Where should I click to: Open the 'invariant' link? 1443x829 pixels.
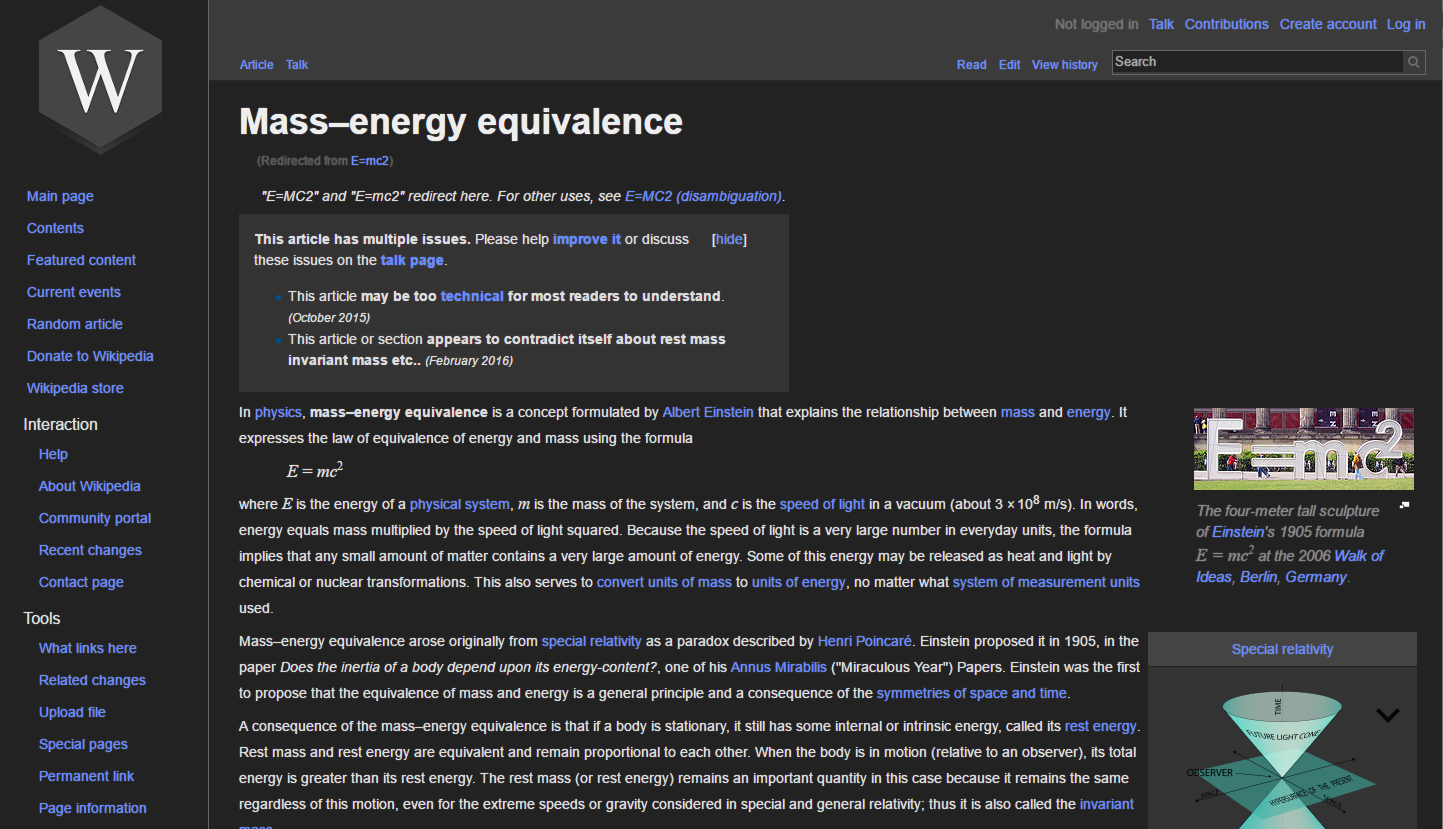[1107, 804]
